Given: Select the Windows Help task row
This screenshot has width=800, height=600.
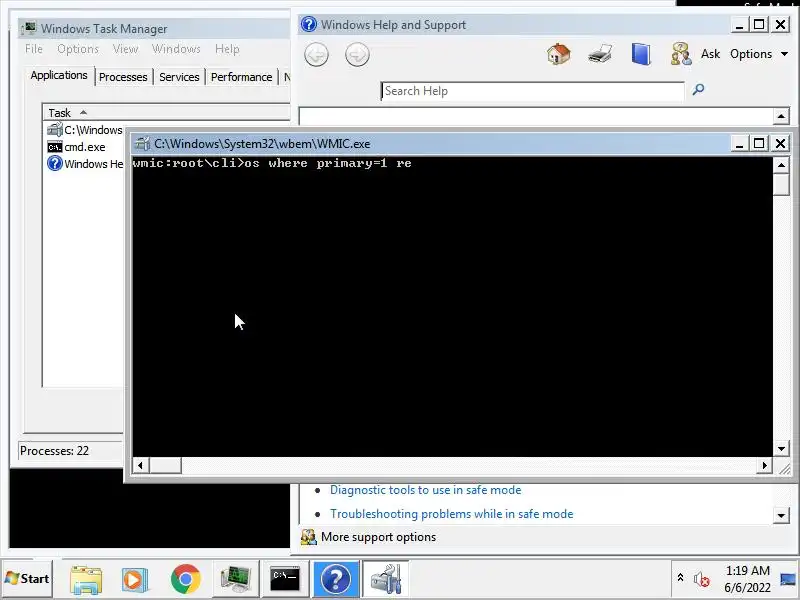Looking at the screenshot, I should click(84, 164).
